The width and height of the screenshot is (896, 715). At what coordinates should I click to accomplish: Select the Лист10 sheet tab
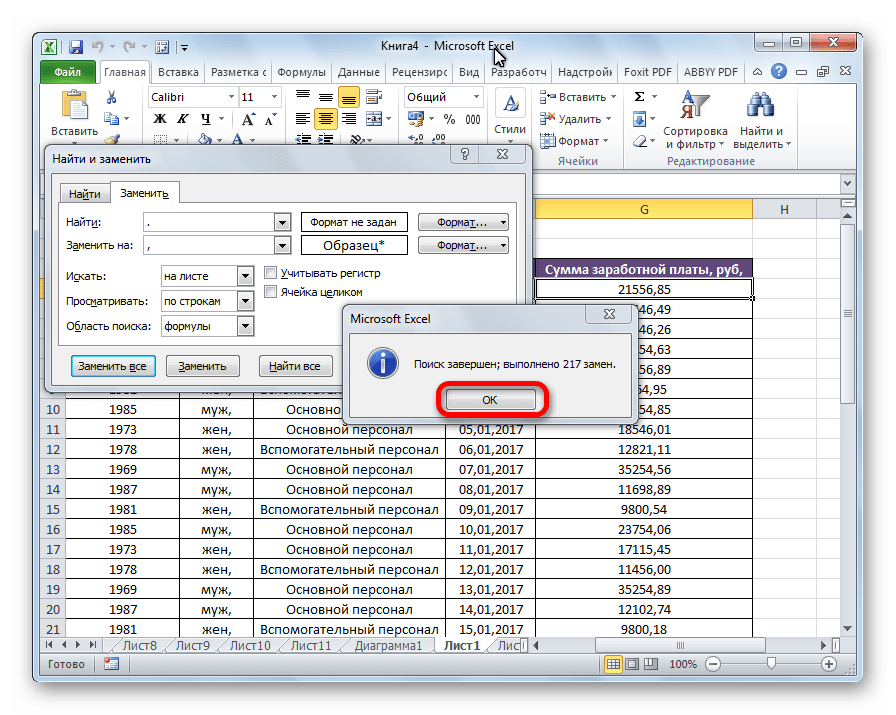250,645
